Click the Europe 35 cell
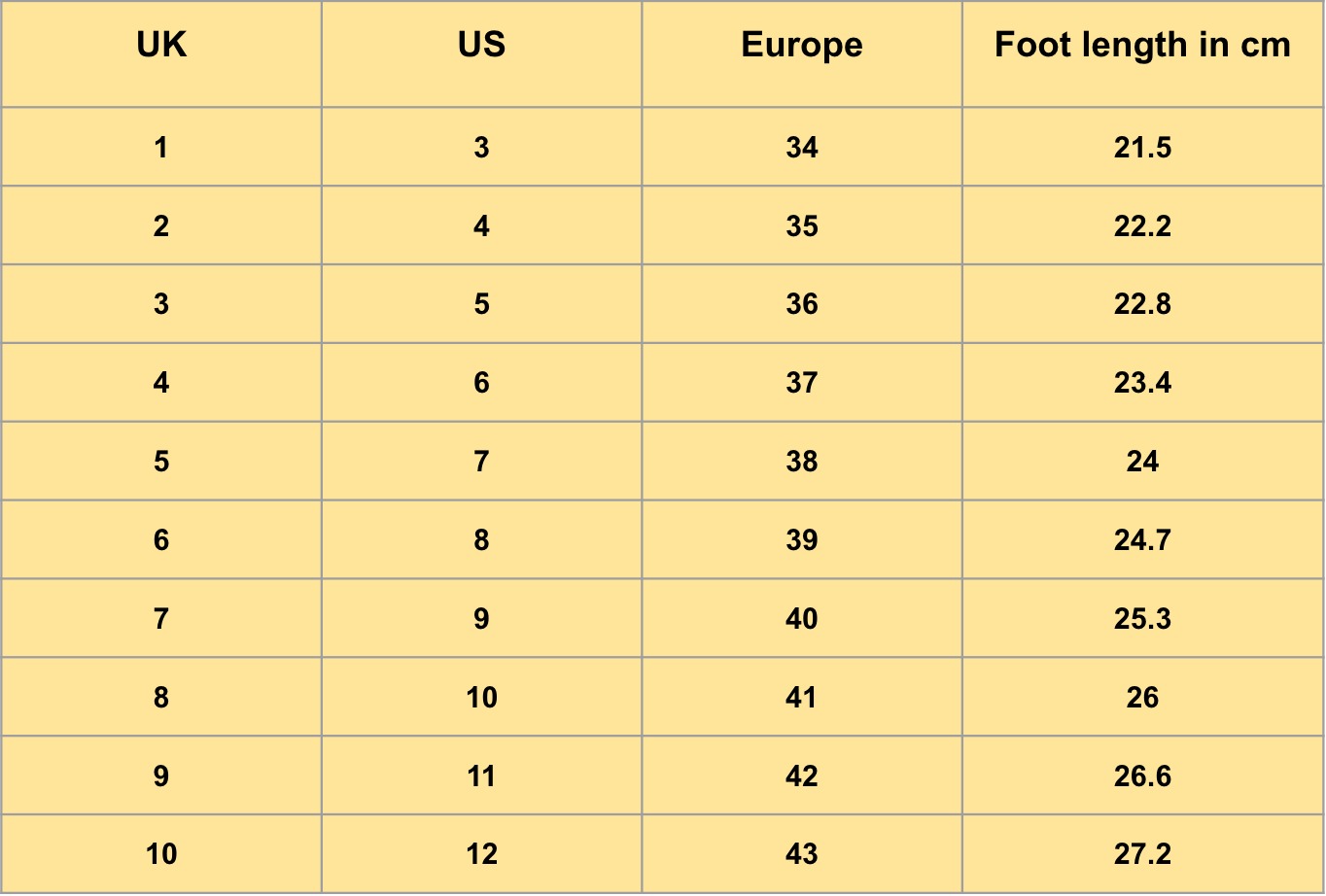1326x896 pixels. point(801,226)
